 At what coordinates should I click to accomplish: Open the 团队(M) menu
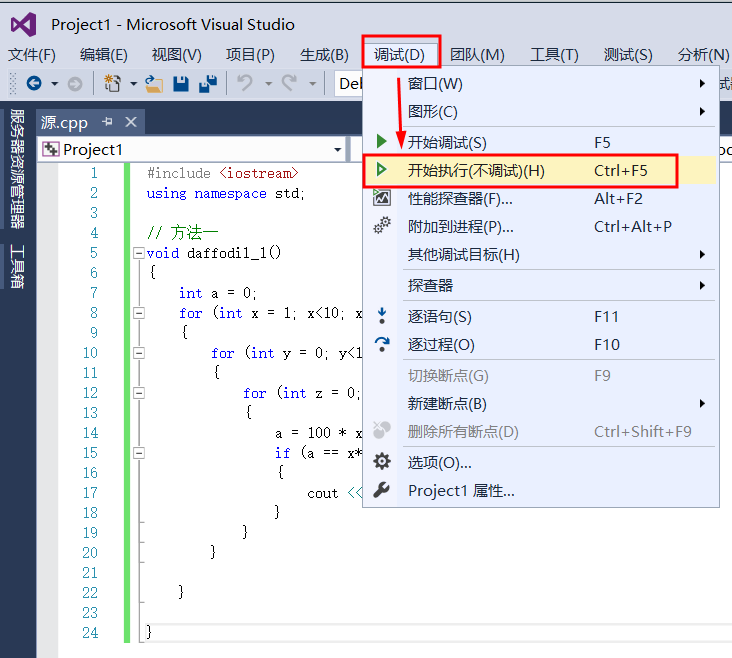pos(477,55)
